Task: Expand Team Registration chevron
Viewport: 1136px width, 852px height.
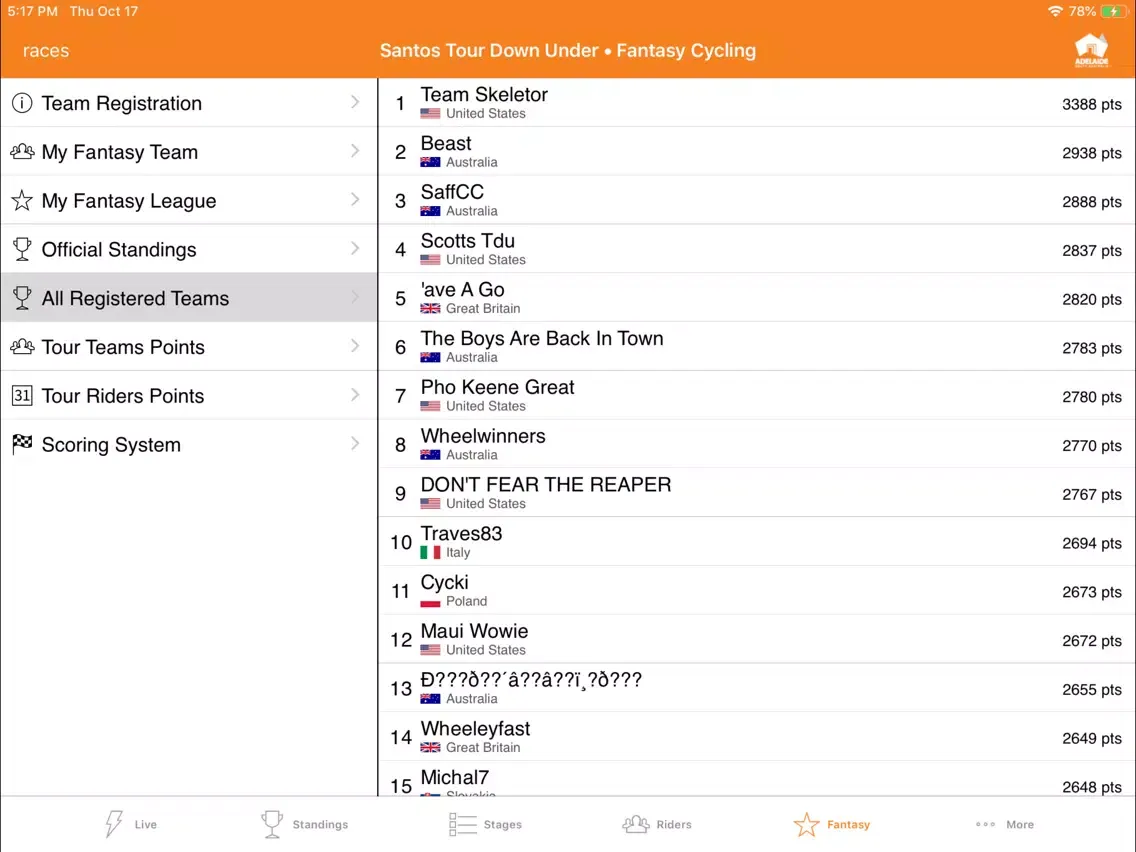Action: click(x=355, y=102)
